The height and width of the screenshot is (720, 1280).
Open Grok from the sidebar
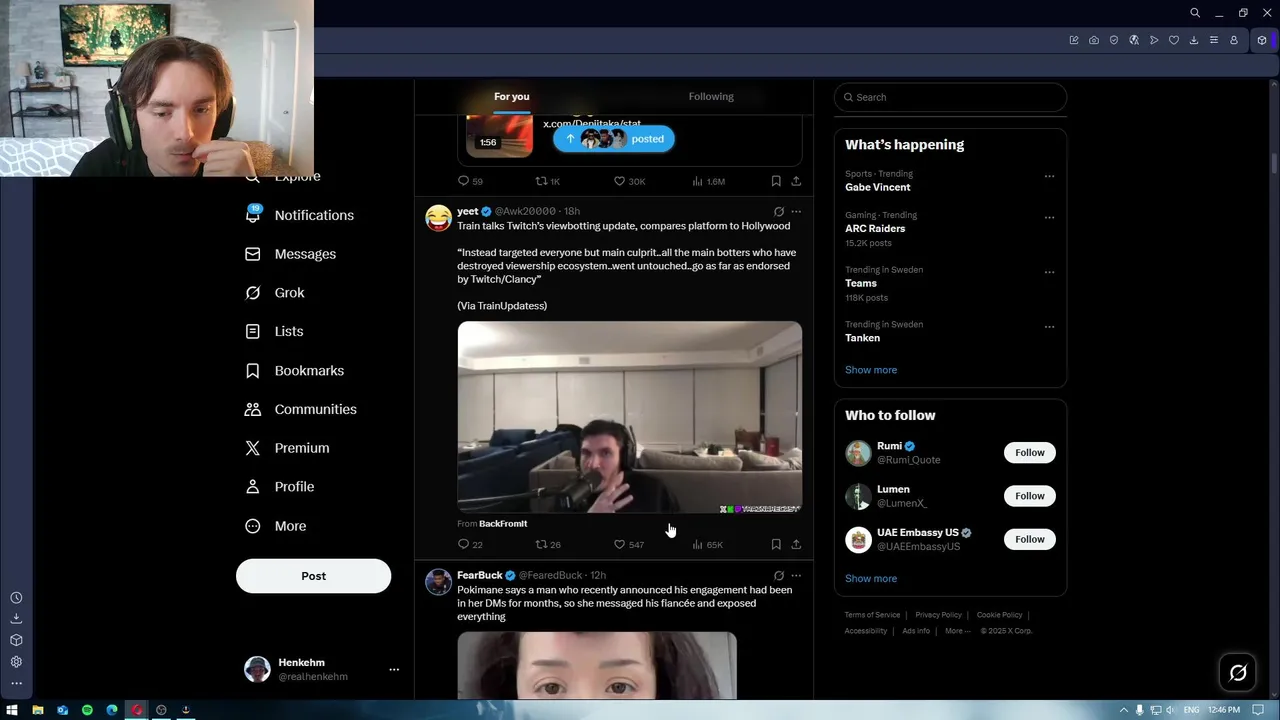[275, 293]
